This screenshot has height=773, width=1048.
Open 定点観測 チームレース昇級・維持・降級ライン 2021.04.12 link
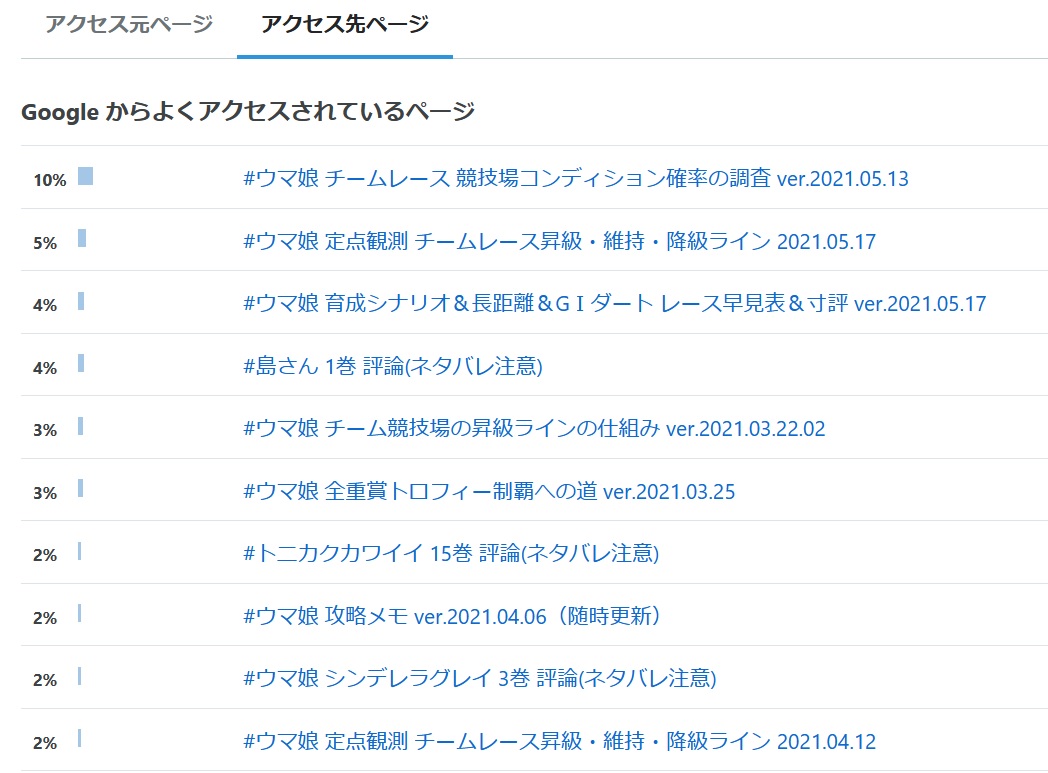click(x=559, y=741)
